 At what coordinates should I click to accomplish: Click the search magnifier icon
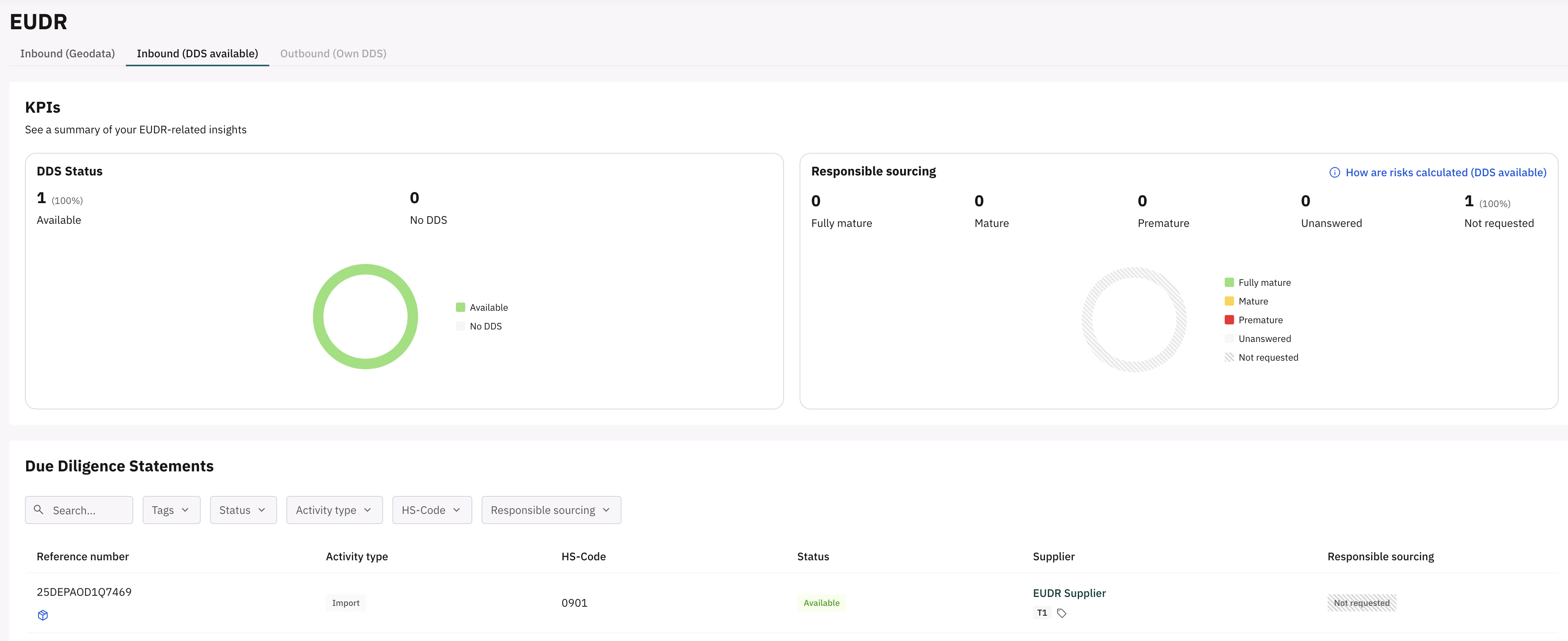[38, 509]
